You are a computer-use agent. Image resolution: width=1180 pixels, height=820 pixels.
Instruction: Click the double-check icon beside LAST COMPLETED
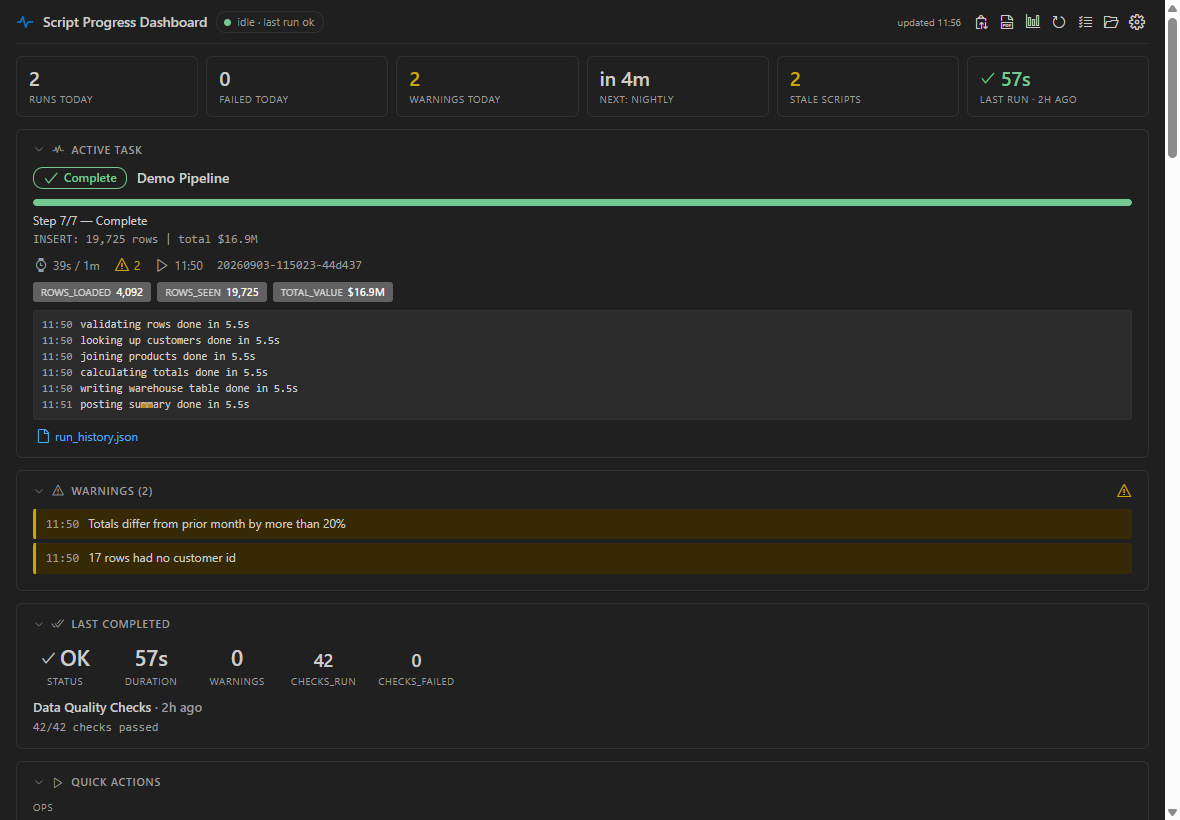click(x=58, y=624)
